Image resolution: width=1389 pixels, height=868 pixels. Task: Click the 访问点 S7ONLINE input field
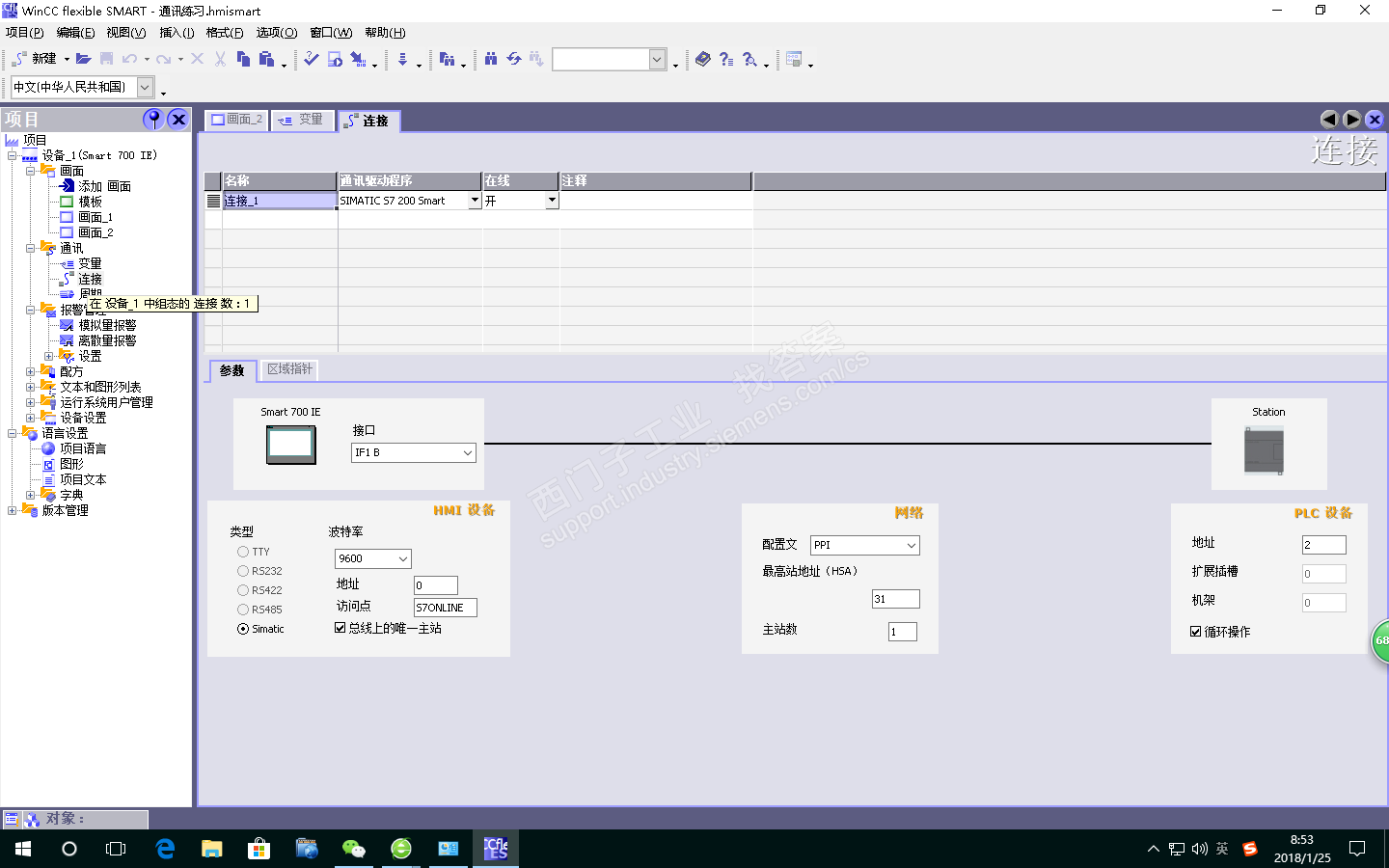click(445, 608)
